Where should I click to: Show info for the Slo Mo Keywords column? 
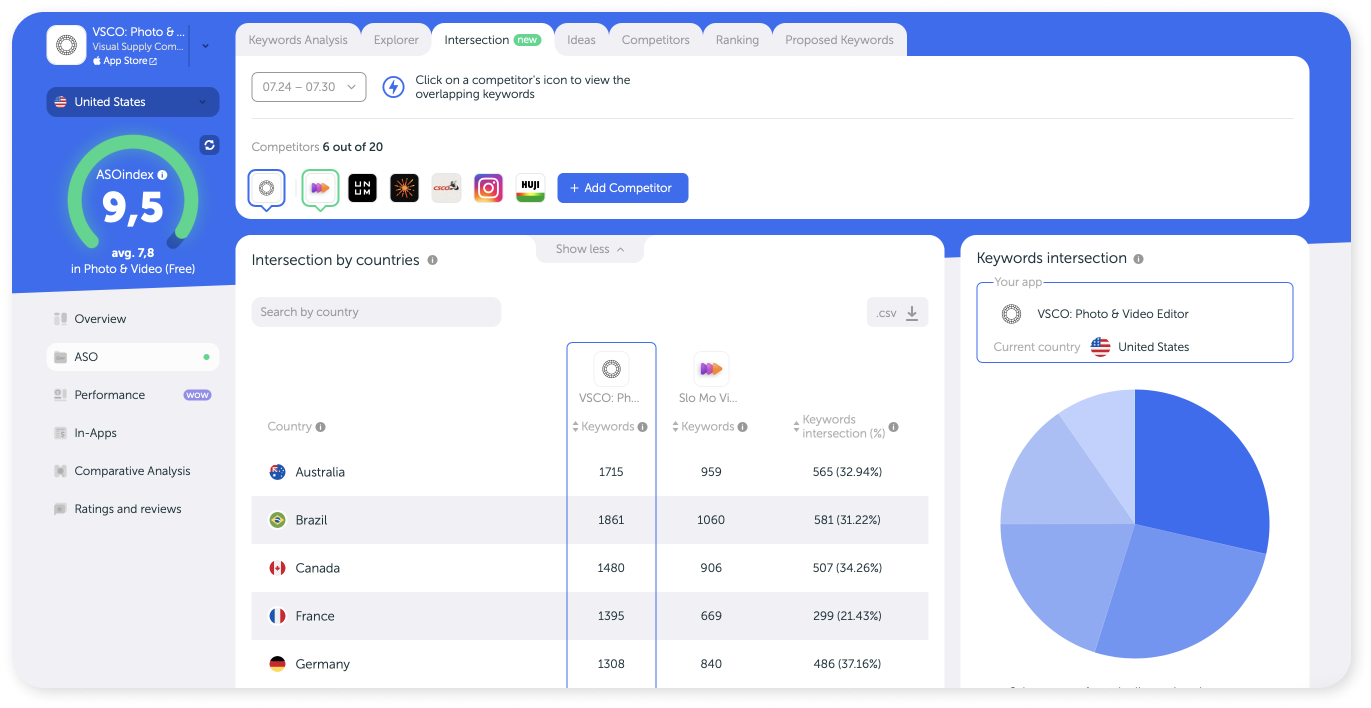point(743,427)
